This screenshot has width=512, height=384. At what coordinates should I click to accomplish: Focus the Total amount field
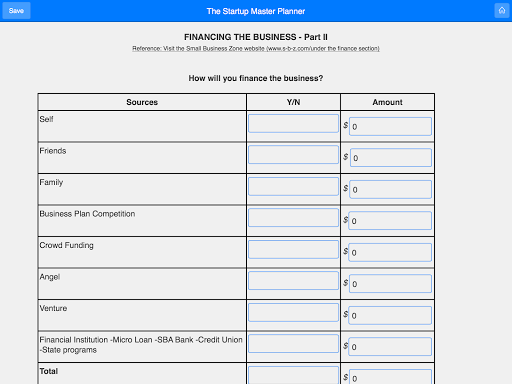[x=390, y=377]
